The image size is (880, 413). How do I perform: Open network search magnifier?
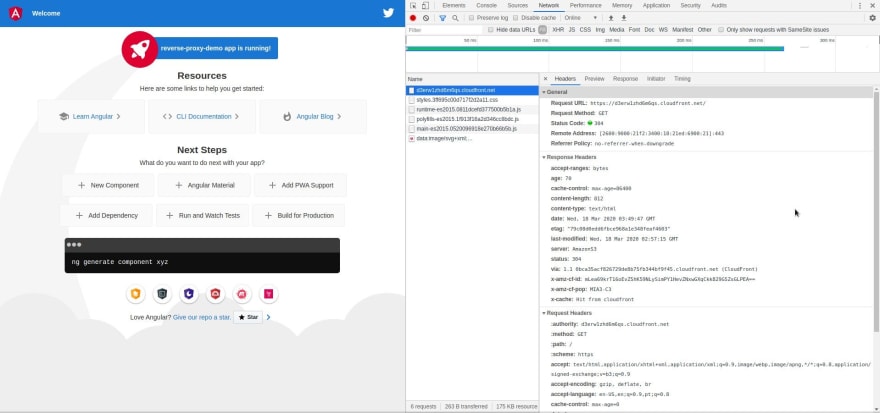tap(455, 18)
